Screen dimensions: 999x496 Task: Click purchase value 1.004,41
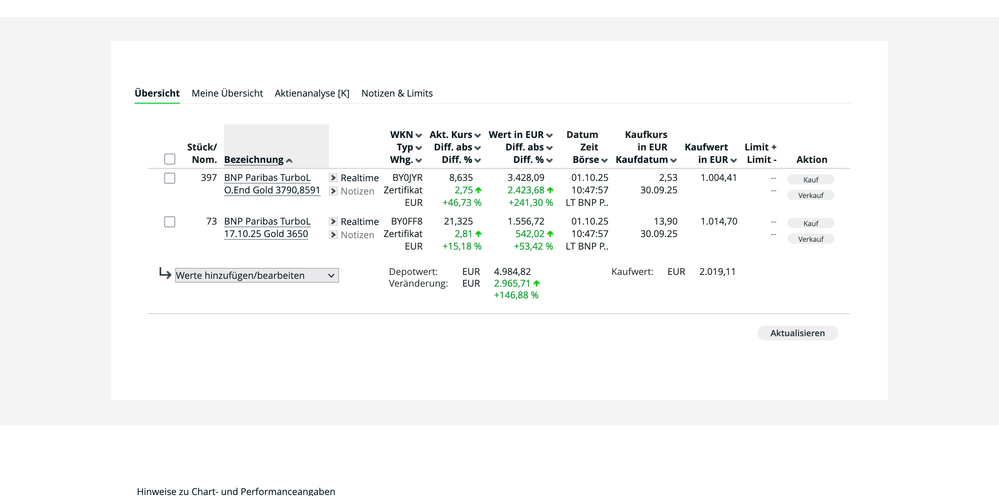tap(719, 178)
